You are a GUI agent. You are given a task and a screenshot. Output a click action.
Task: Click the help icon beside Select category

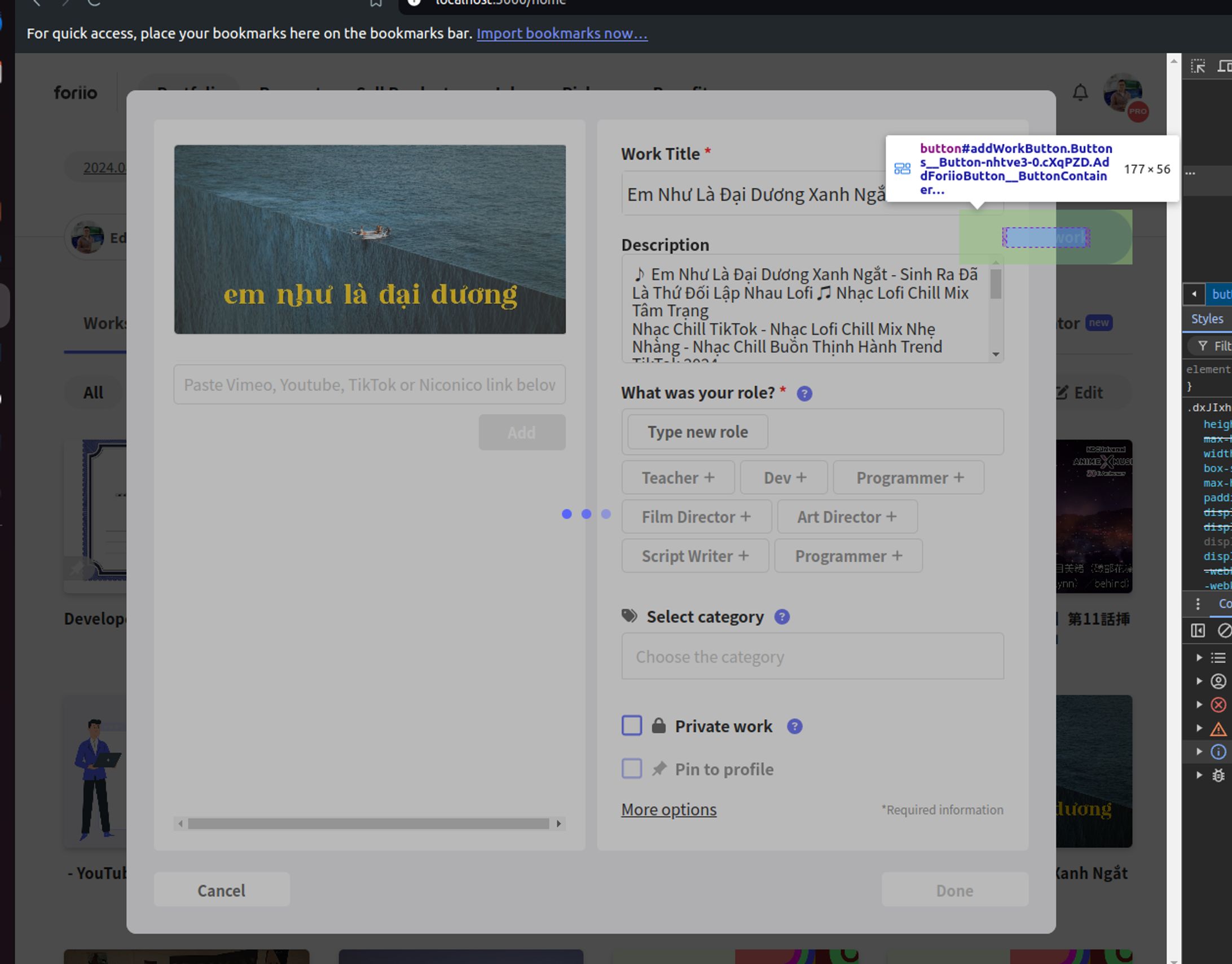[782, 617]
